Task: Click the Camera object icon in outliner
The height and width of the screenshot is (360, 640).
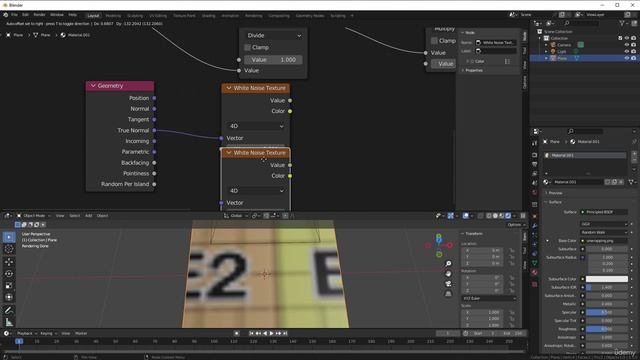Action: pos(553,45)
